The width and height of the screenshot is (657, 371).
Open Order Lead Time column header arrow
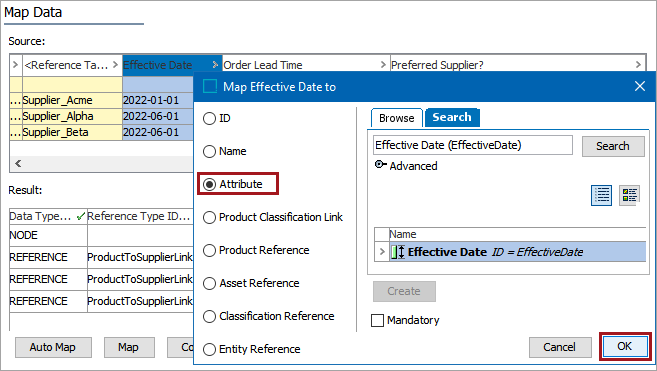383,65
